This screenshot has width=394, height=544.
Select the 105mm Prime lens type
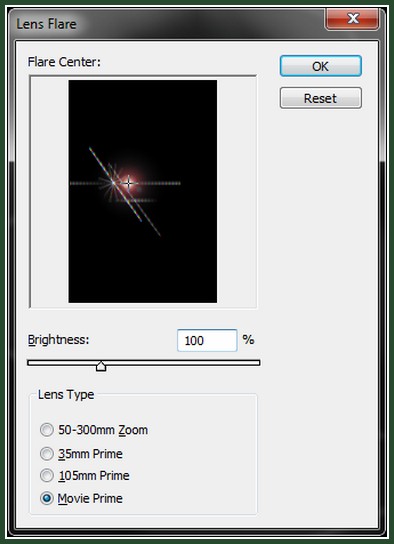point(46,475)
